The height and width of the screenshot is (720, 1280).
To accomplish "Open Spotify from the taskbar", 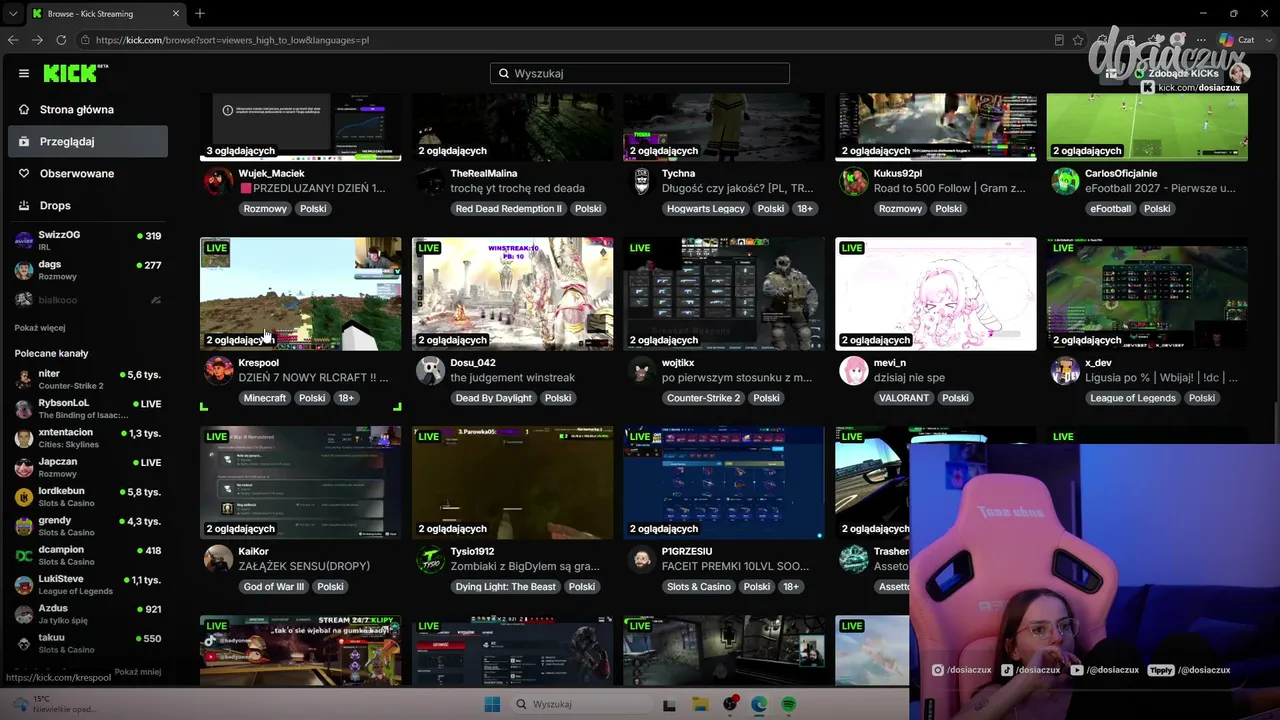I will pos(789,705).
